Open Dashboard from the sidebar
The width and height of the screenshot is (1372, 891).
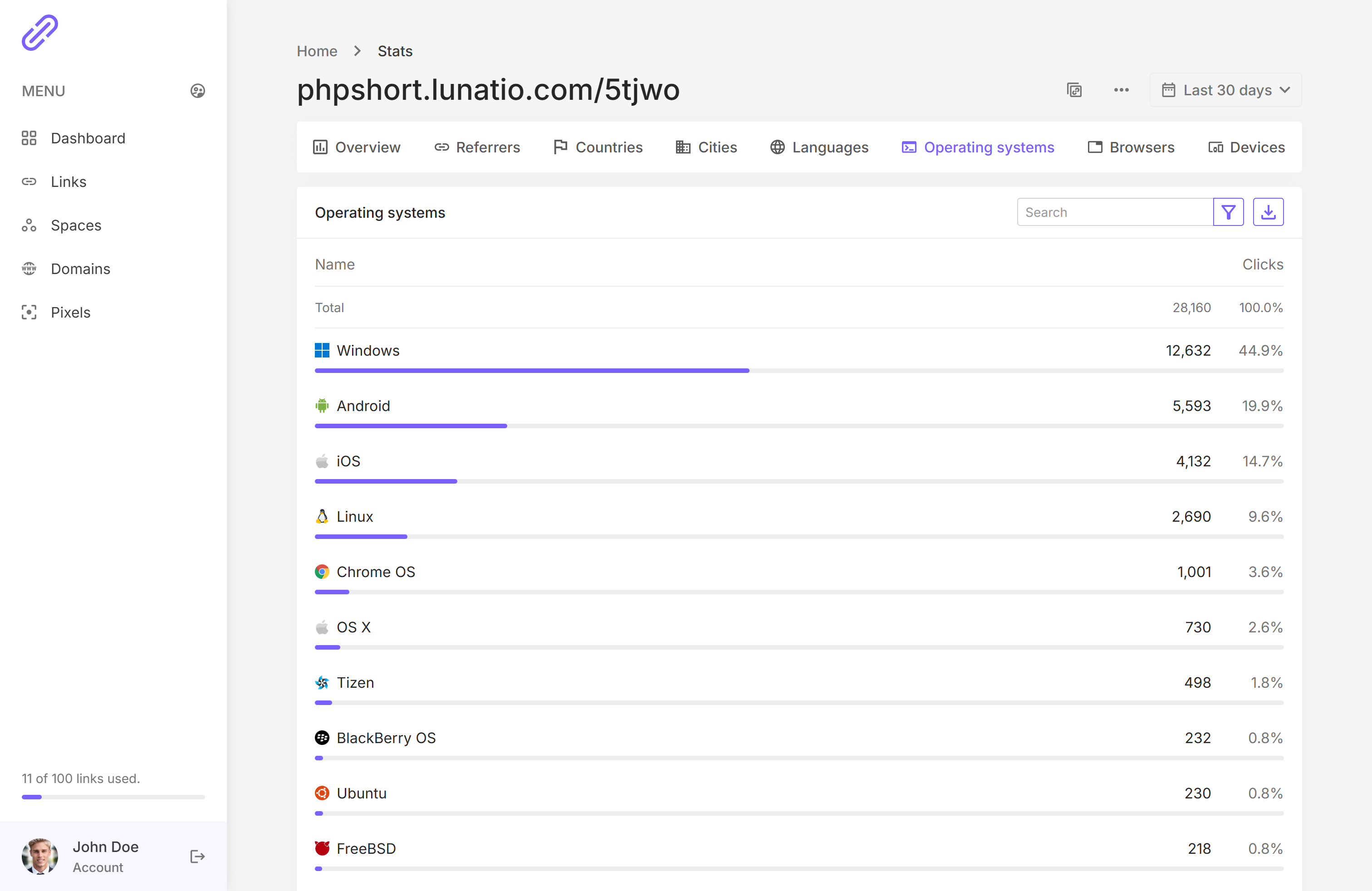tap(88, 138)
